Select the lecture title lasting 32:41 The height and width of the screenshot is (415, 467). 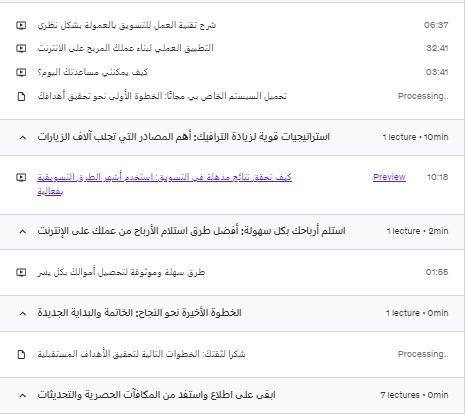(125, 48)
